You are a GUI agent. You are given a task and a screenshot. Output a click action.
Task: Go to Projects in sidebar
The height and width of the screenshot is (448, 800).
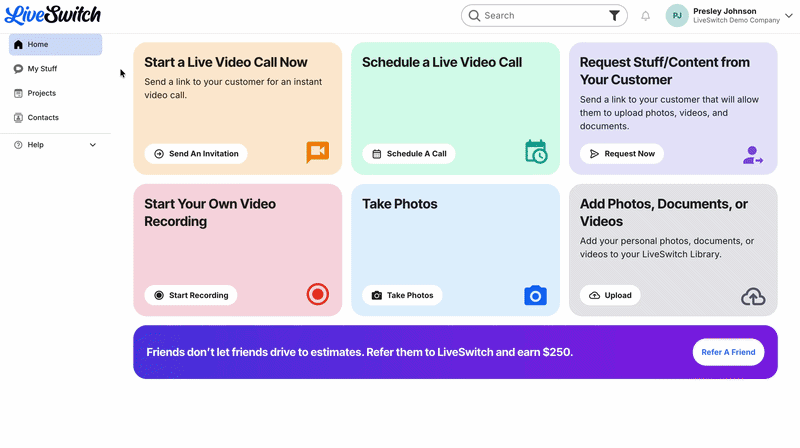[x=41, y=93]
